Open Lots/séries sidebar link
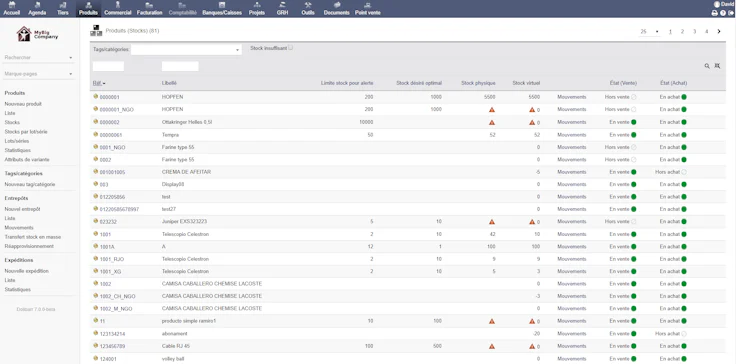Screen dimensions: 736x364 [16, 141]
